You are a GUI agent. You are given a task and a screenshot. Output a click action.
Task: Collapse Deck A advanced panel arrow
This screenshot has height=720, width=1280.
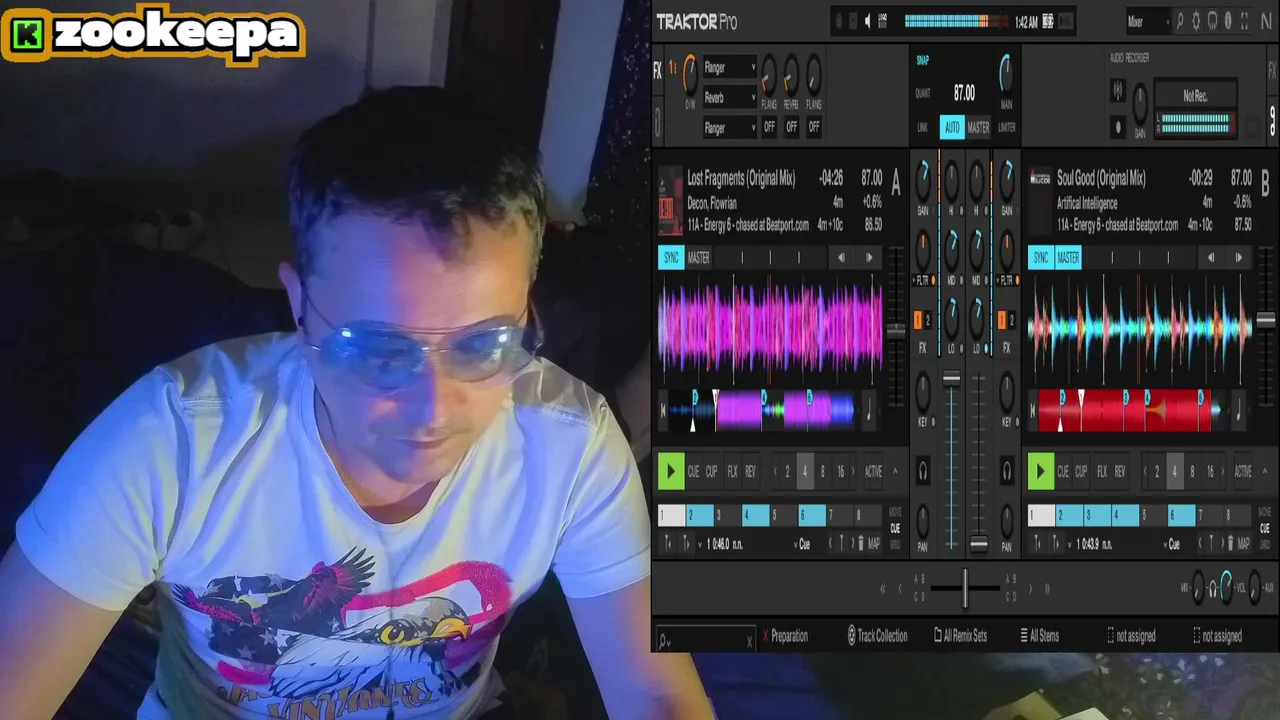895,471
